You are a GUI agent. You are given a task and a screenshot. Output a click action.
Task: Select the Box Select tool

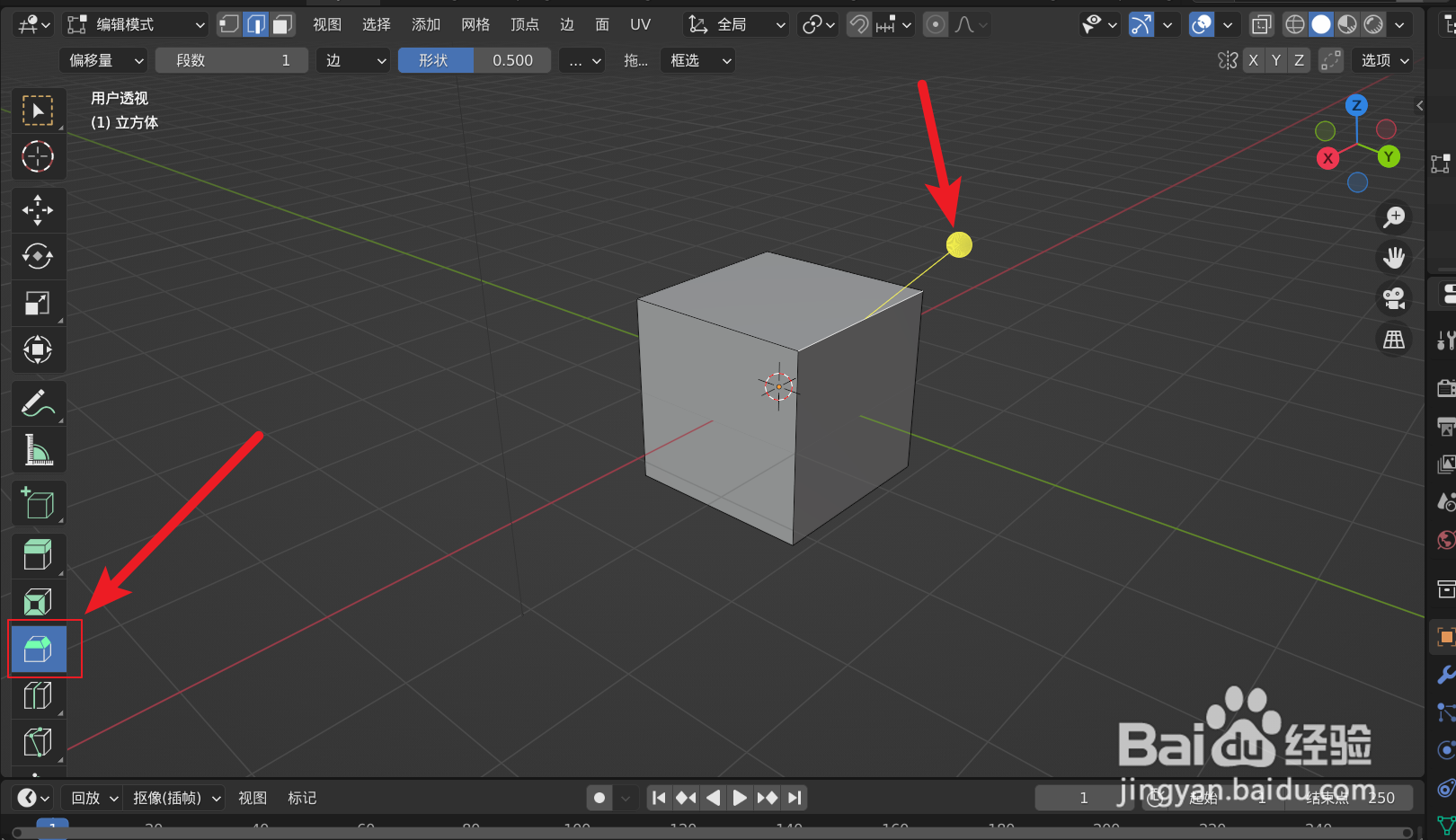click(38, 111)
